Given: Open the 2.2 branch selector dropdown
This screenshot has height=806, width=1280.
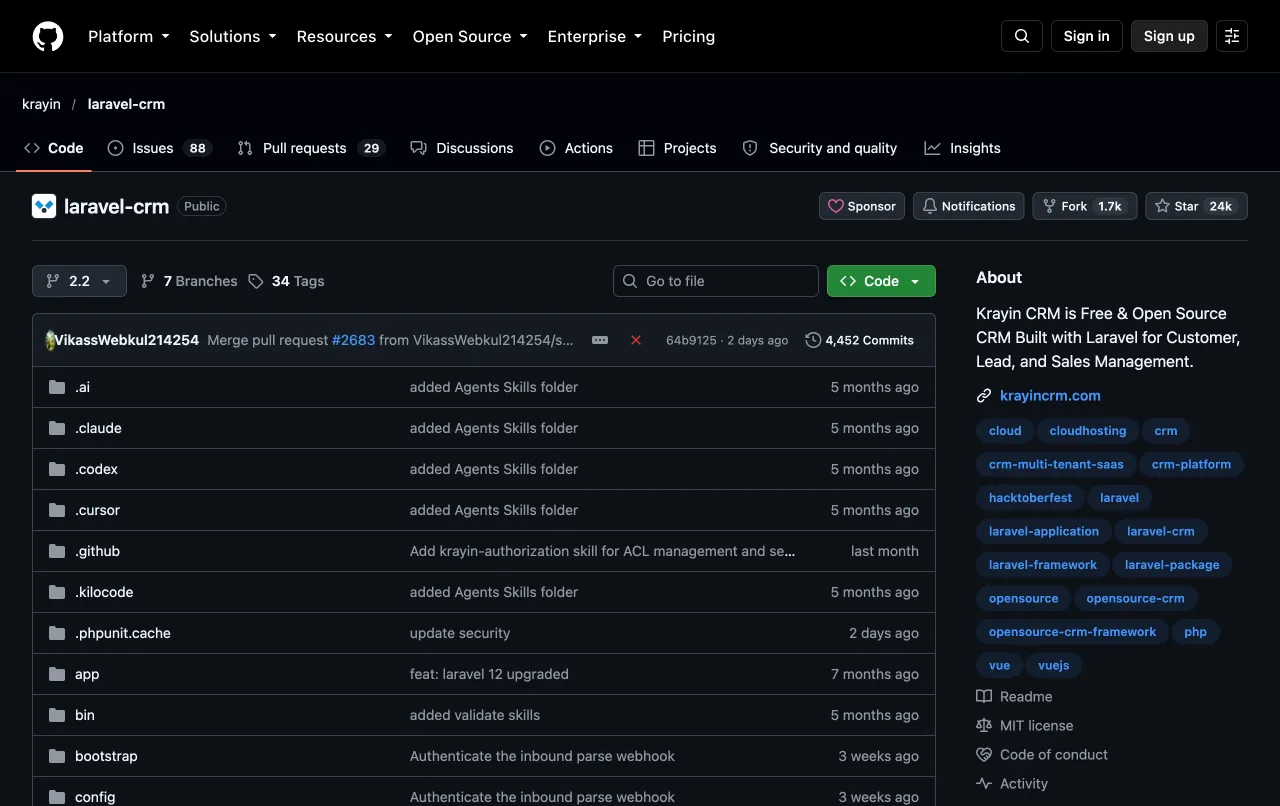Looking at the screenshot, I should click(x=79, y=281).
